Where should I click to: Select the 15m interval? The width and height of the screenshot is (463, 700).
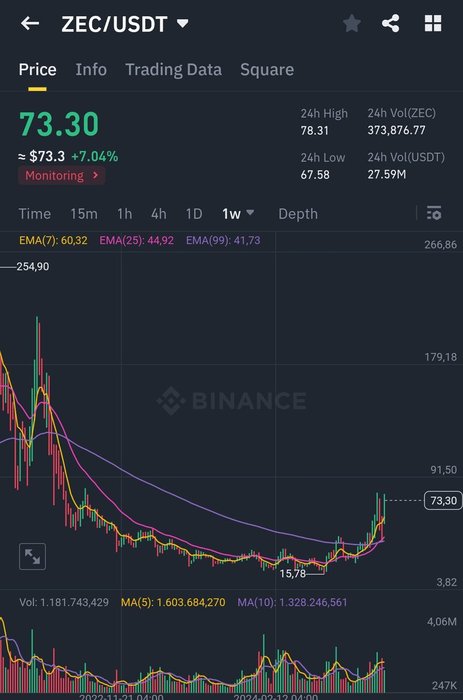83,214
